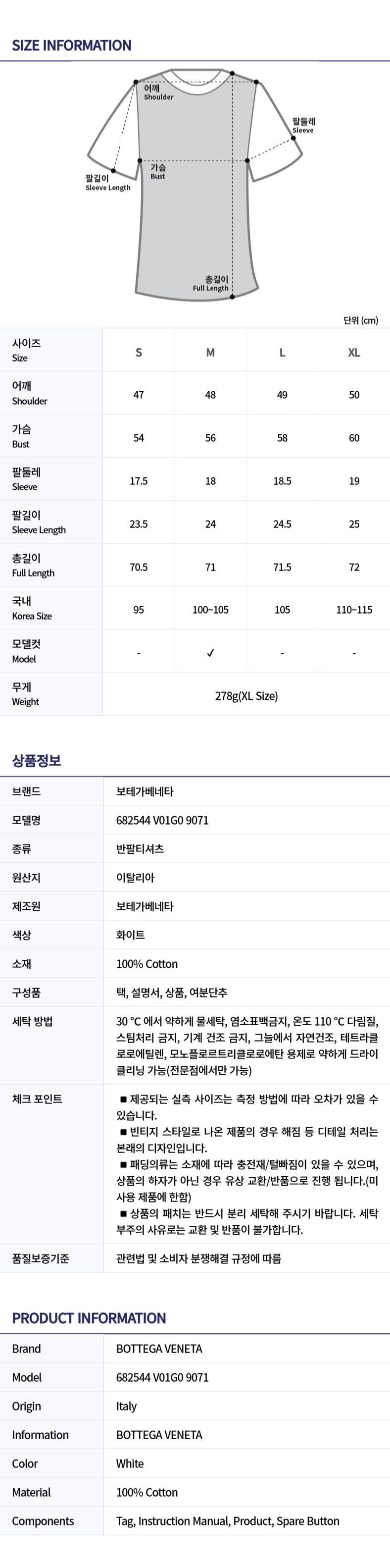Viewport: 390px width, 1568px height.
Task: Click model number 682544 V01G0 9071 in Korean table
Action: [x=162, y=820]
